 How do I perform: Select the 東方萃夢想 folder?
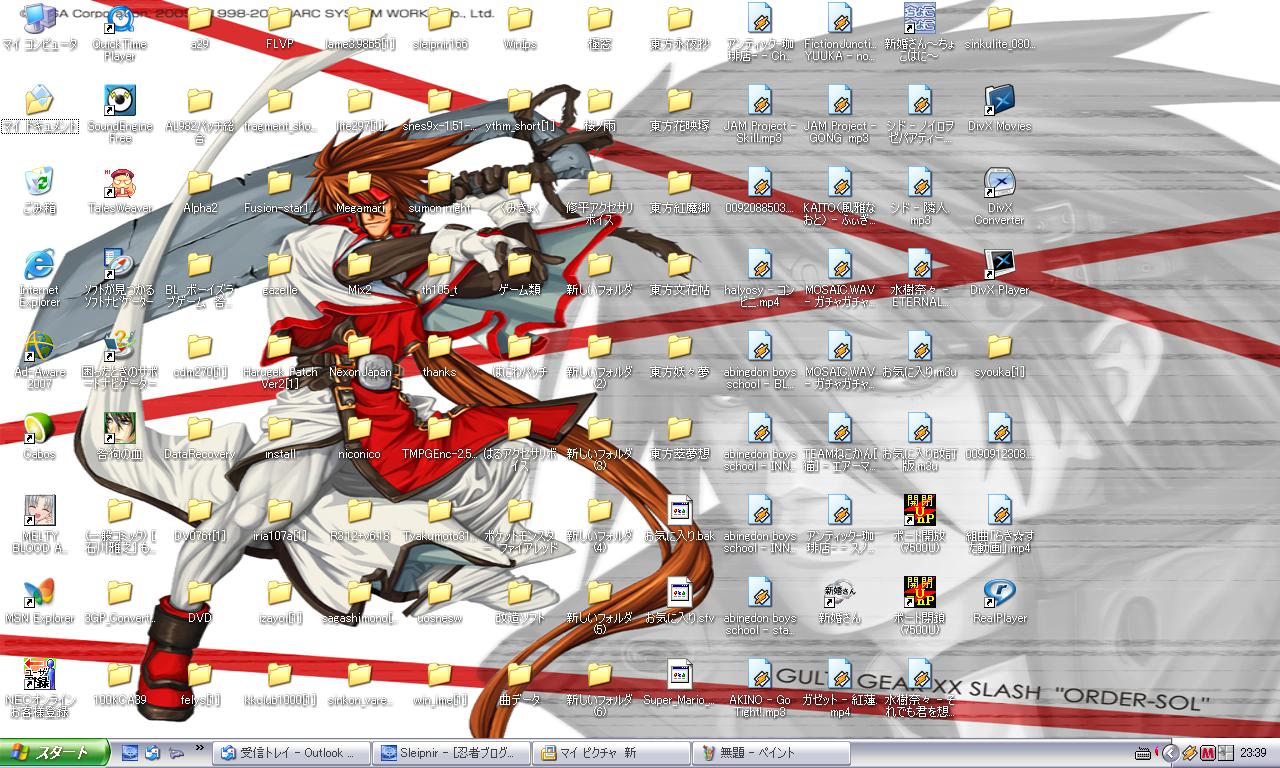click(x=680, y=439)
